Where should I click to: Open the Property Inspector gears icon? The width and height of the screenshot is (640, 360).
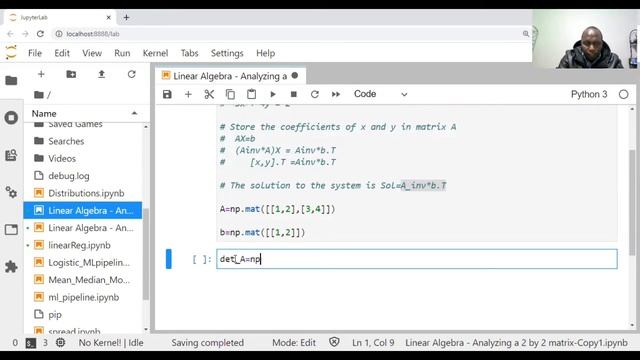[11, 192]
